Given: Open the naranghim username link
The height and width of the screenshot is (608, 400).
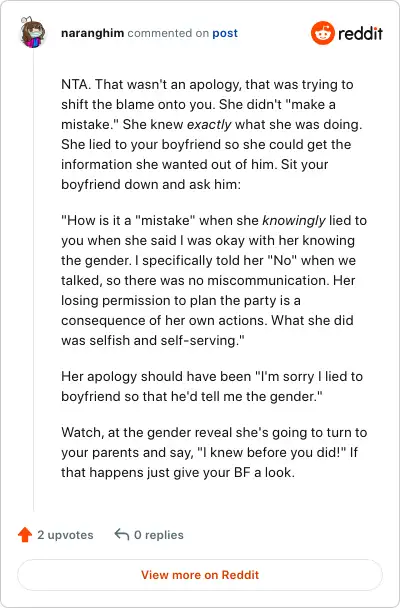Looking at the screenshot, I should pyautogui.click(x=92, y=33).
